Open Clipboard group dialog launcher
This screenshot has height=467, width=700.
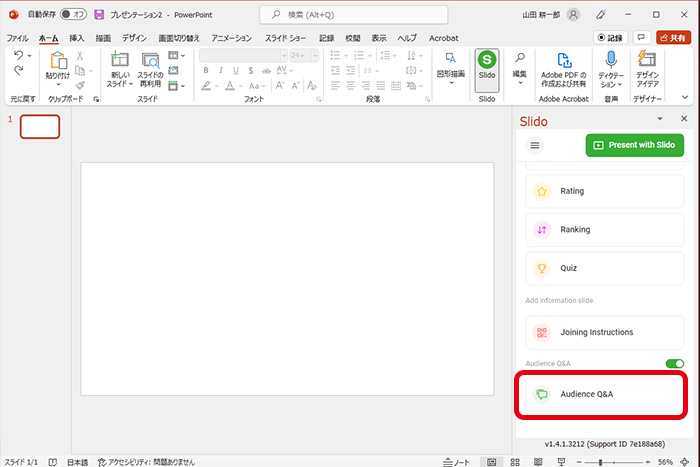coord(96,99)
